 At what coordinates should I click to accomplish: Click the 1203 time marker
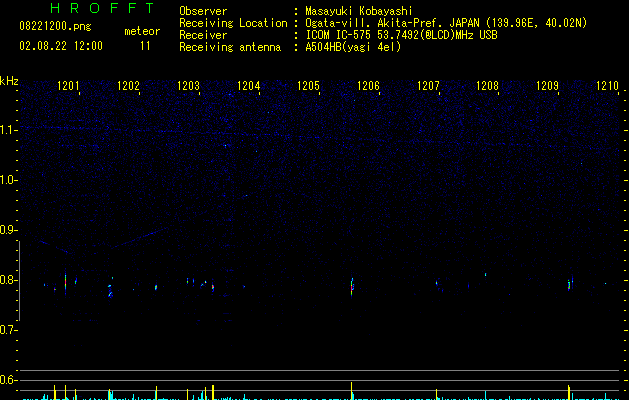(188, 85)
